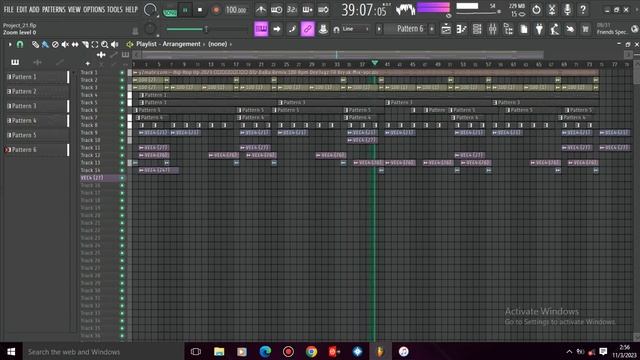Toggle loop recording icon

(x=323, y=9)
